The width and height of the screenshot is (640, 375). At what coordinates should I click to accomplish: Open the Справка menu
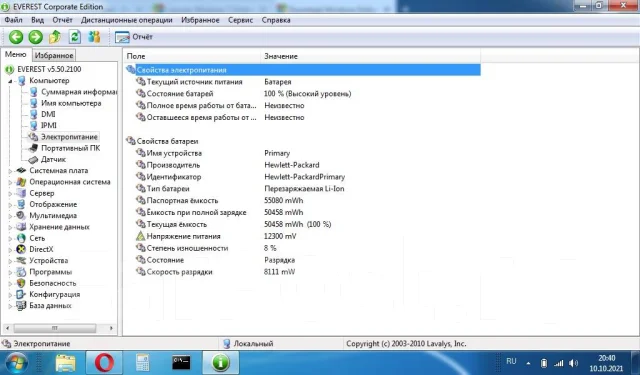pos(276,20)
